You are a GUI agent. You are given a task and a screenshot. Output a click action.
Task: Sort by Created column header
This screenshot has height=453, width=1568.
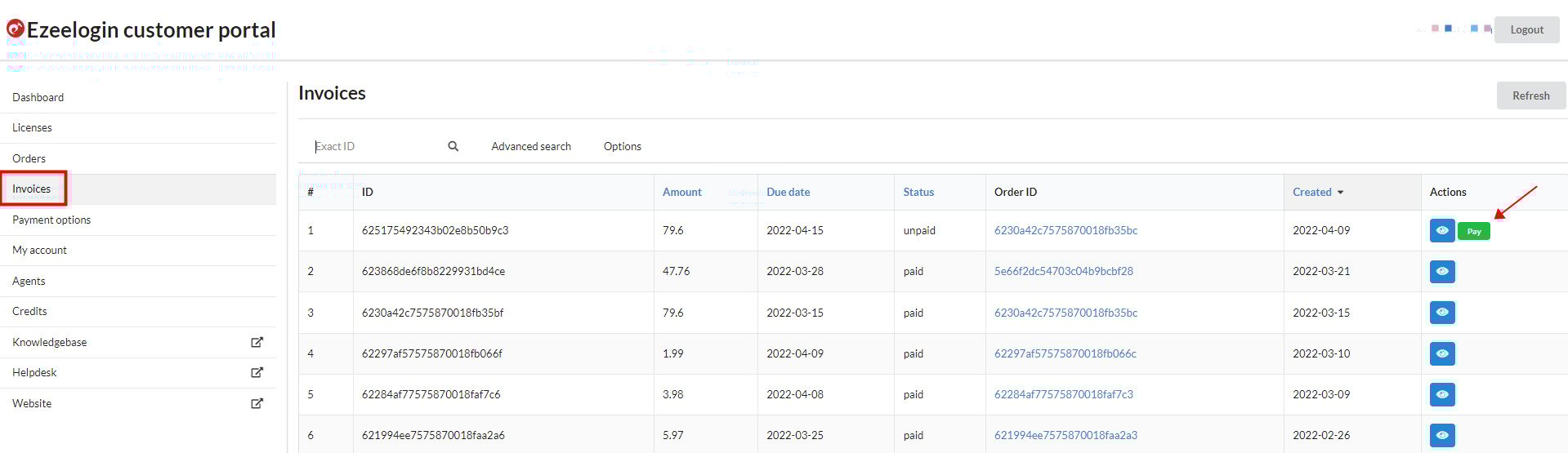[x=1311, y=193]
